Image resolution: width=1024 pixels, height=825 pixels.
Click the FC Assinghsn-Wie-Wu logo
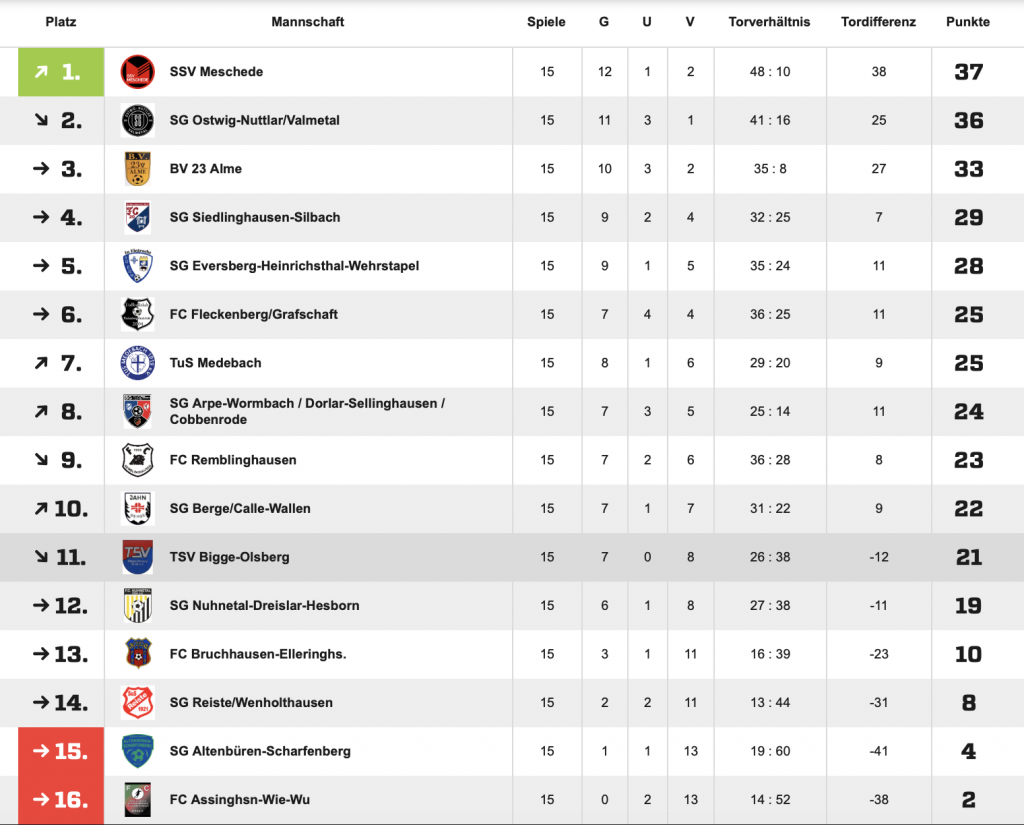coord(137,799)
